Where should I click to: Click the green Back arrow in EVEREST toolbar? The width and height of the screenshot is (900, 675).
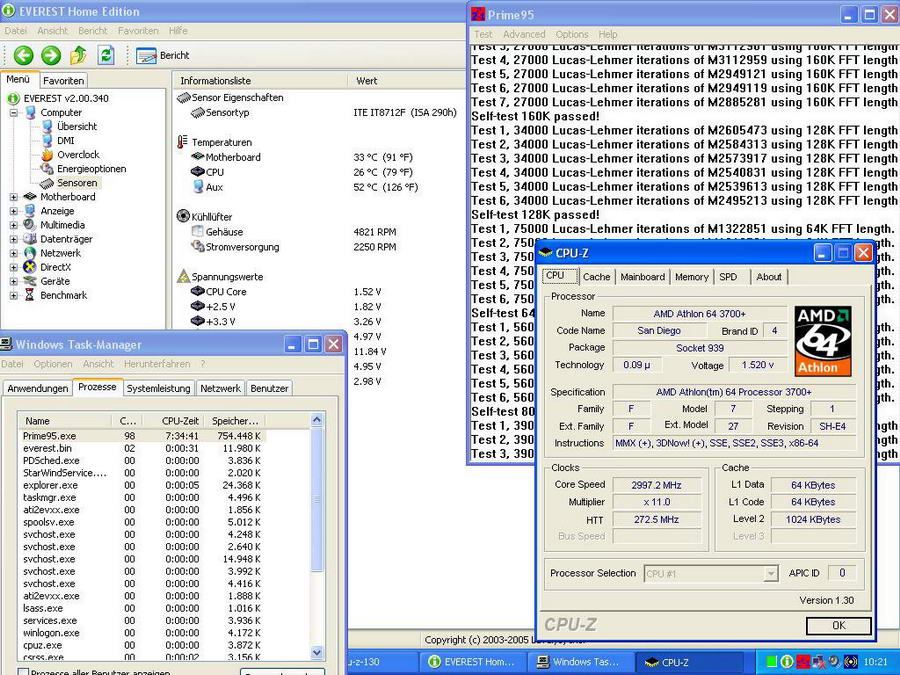point(23,55)
